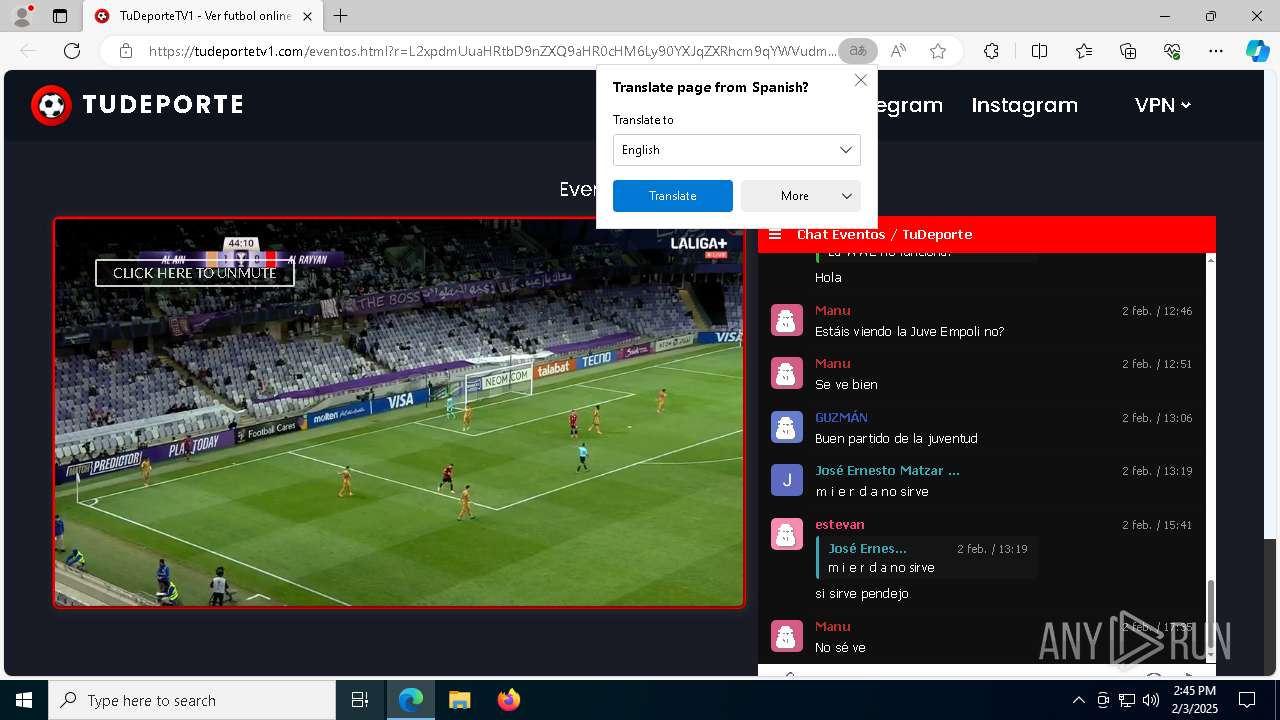Click the page vertical scrollbar thumb
The width and height of the screenshot is (1280, 720).
pyautogui.click(x=1270, y=607)
